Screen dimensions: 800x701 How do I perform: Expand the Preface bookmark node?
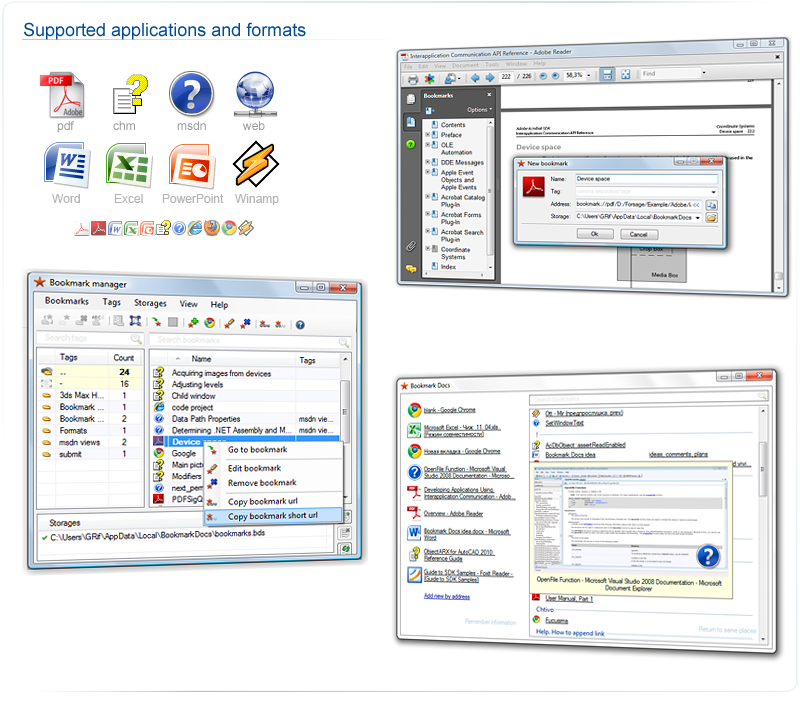coord(428,135)
